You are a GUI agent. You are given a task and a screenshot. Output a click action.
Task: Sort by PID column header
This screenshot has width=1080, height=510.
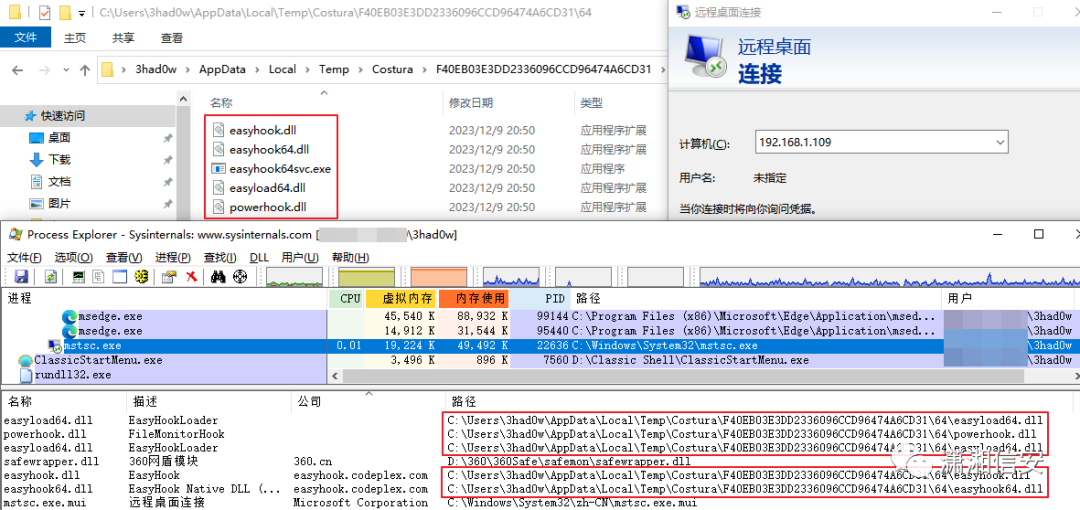[x=539, y=298]
